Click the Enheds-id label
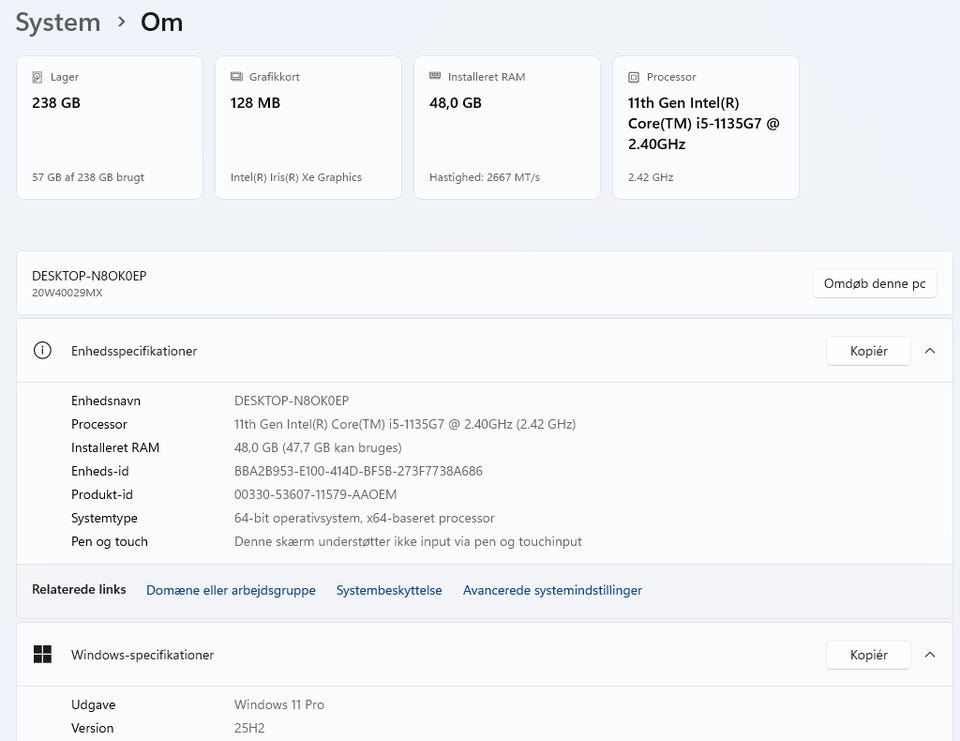 click(100, 471)
